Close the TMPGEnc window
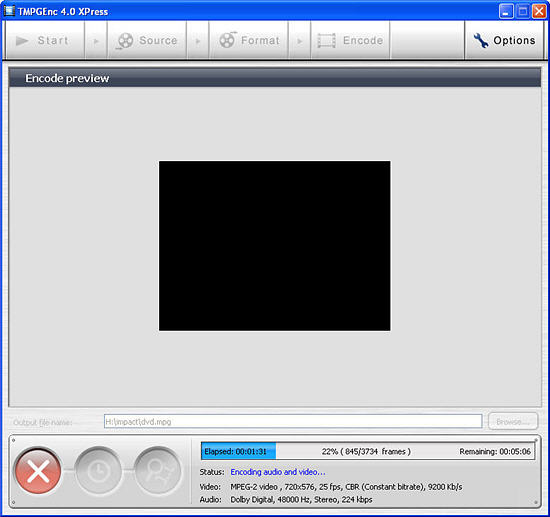550x517 pixels. 539,12
